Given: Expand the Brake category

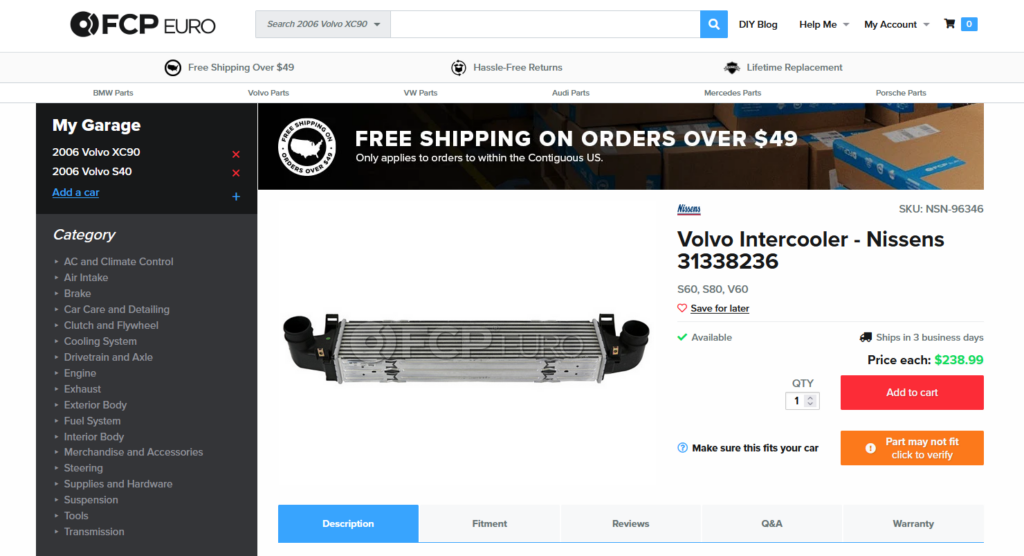Looking at the screenshot, I should (x=77, y=293).
